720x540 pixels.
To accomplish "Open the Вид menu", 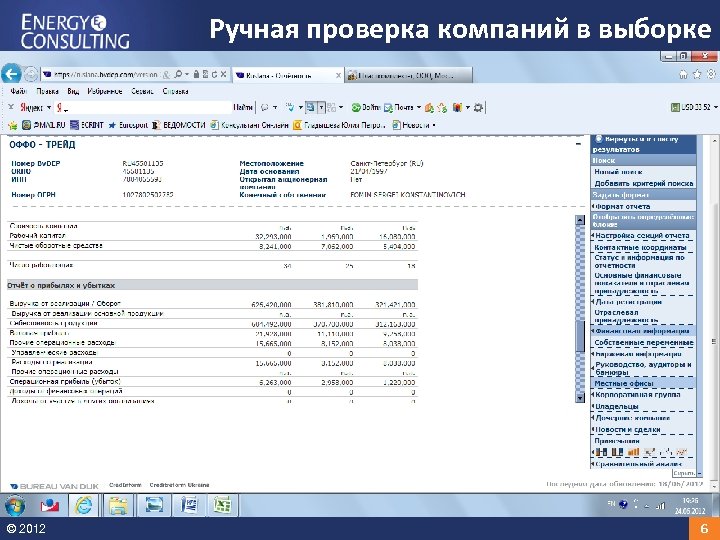I will [73, 91].
